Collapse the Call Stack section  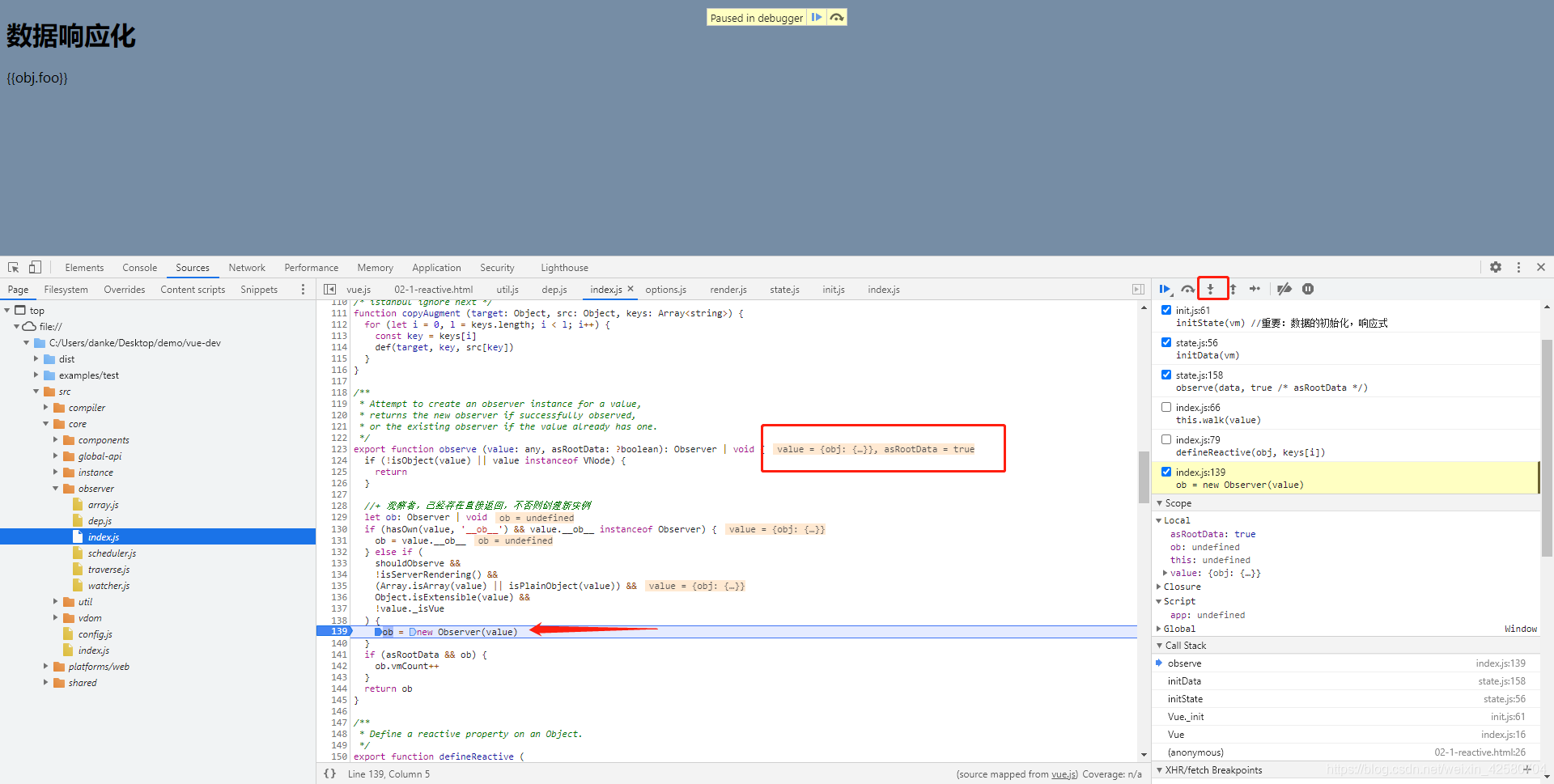click(1160, 646)
